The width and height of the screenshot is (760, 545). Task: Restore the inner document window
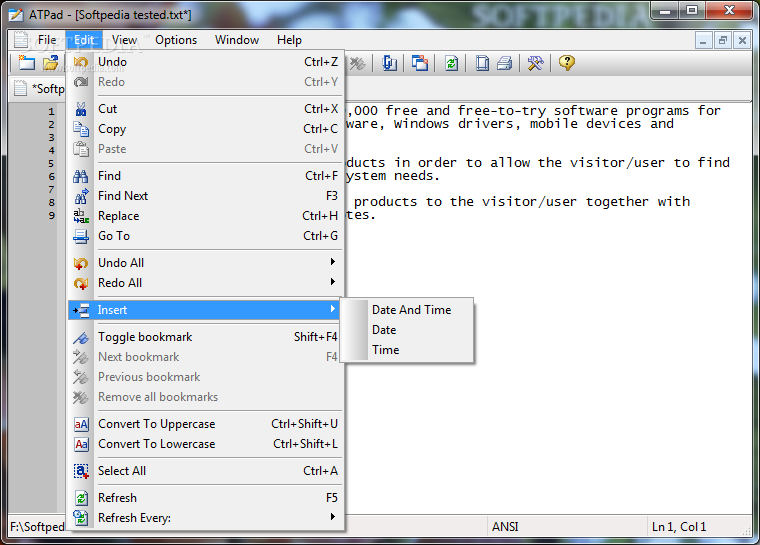[x=723, y=41]
